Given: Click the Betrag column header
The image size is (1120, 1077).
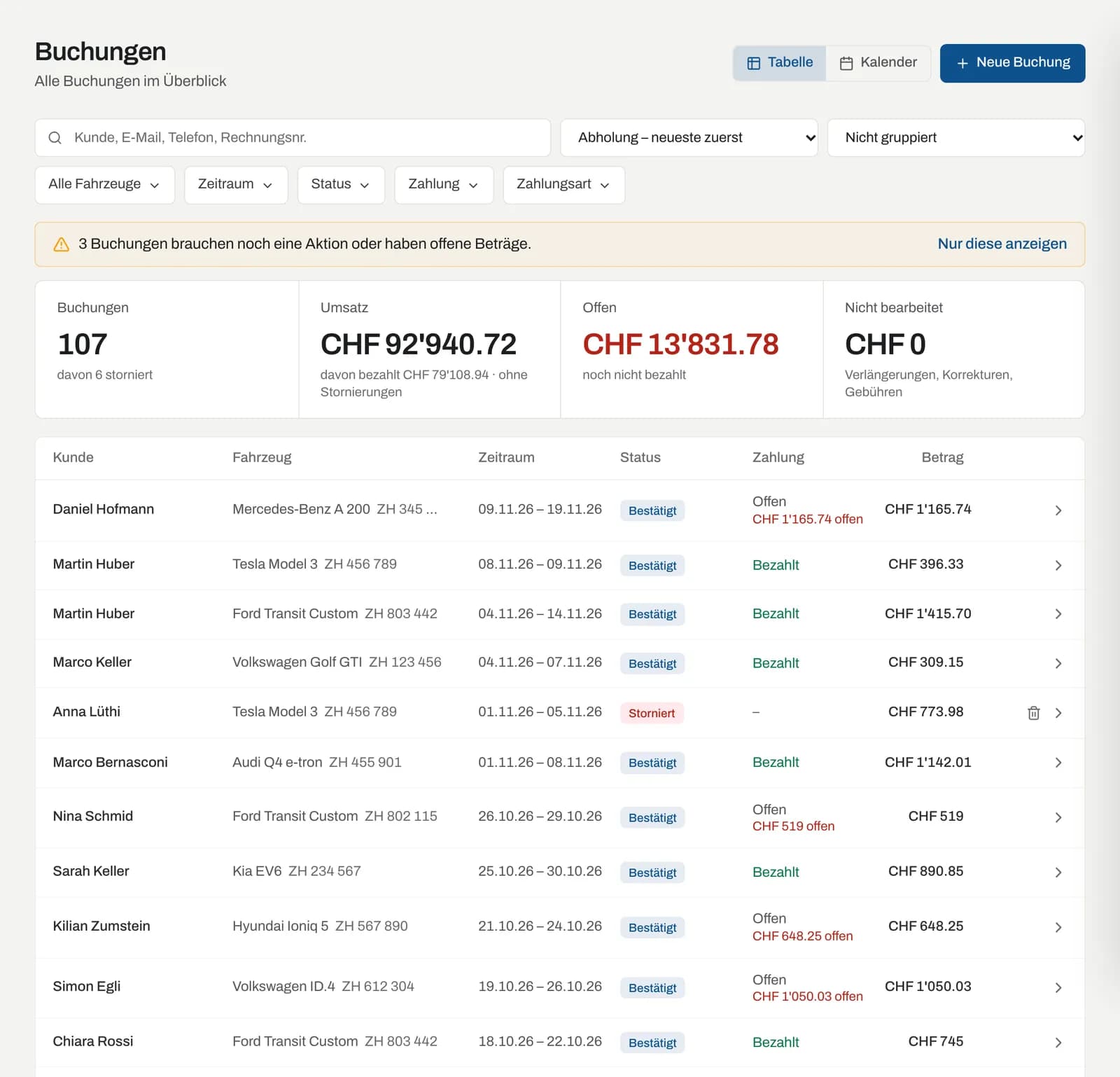Looking at the screenshot, I should tap(942, 457).
